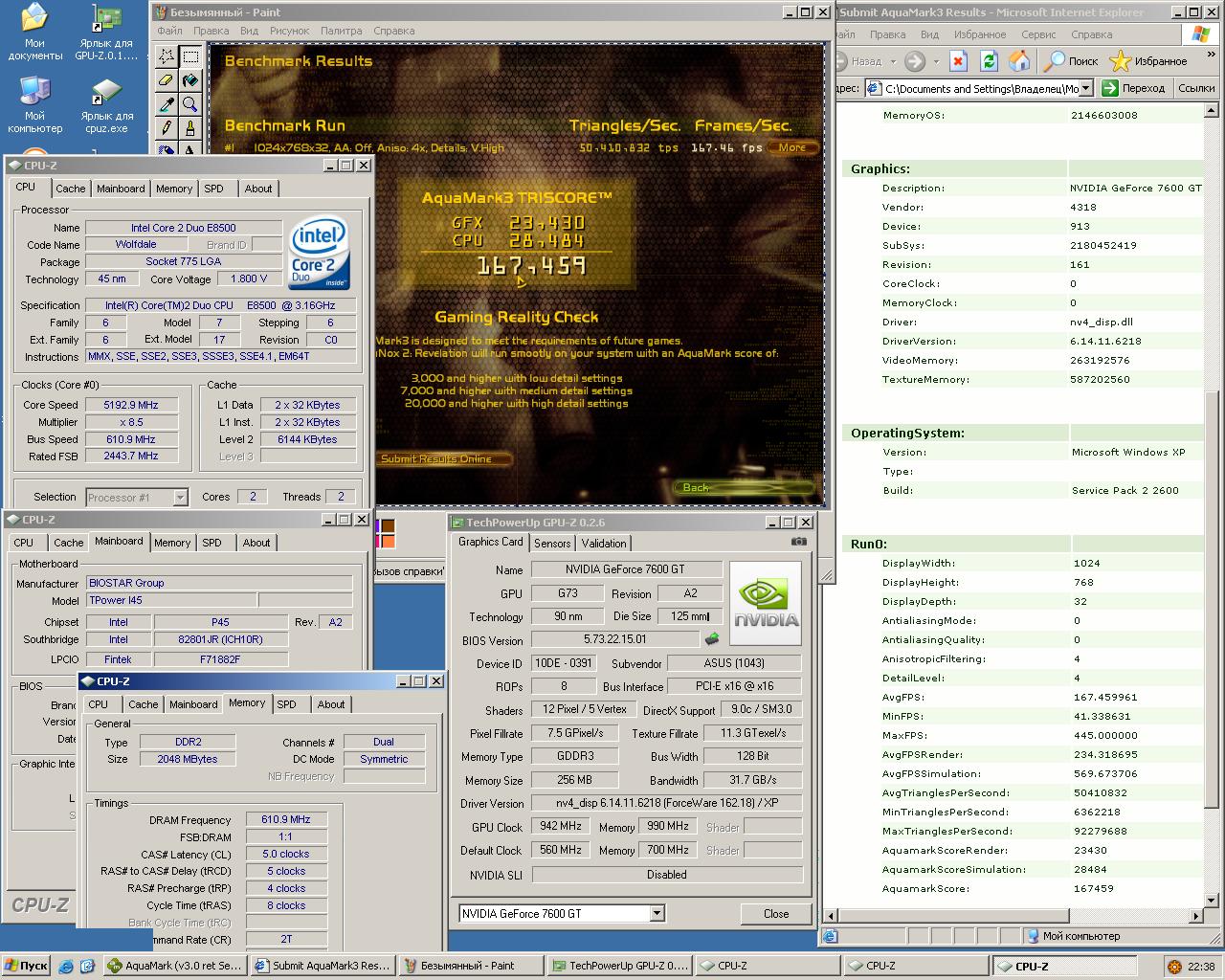Click the Close button in GPU-Z
Screen dimensions: 1225x980
pos(775,913)
